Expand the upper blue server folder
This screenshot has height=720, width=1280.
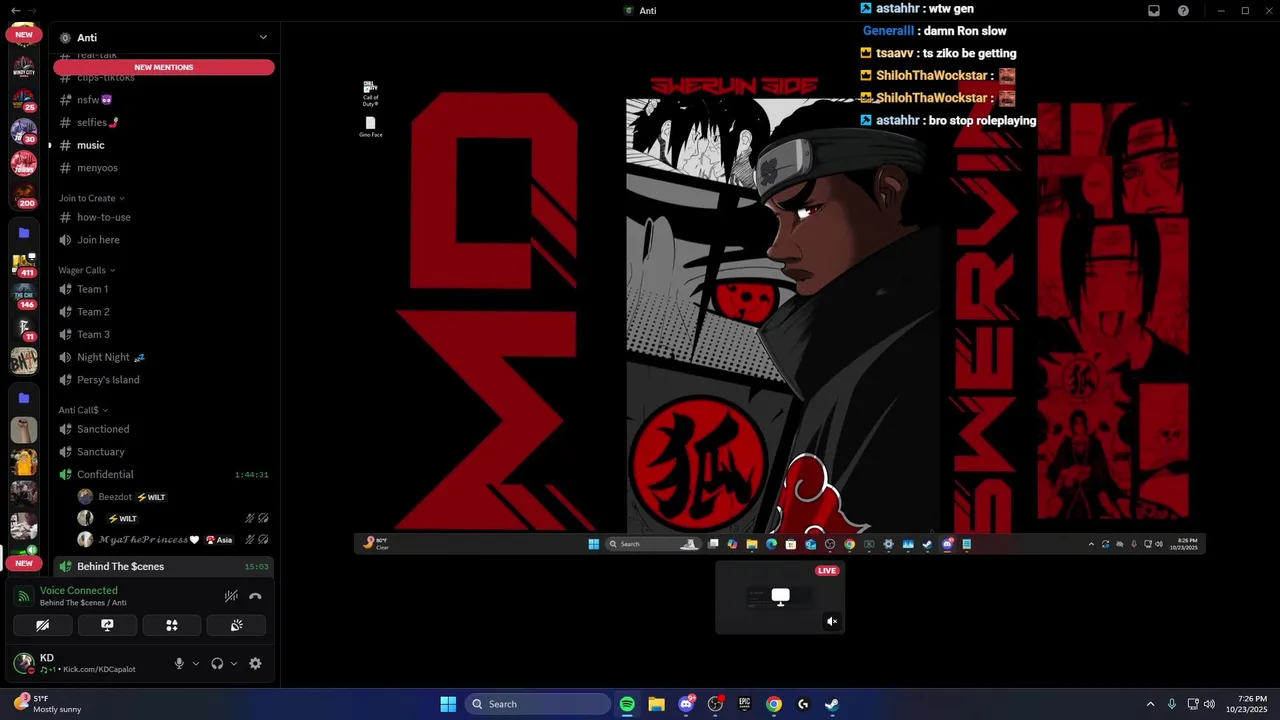click(24, 233)
